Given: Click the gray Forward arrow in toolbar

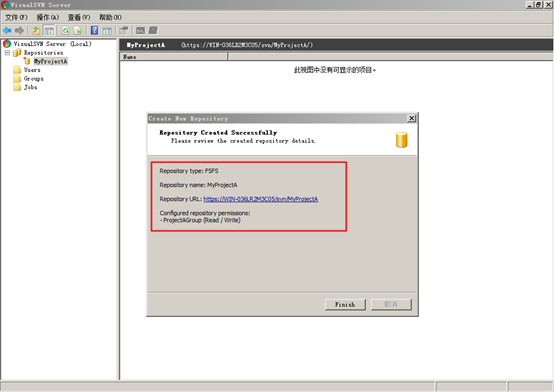Looking at the screenshot, I should pyautogui.click(x=19, y=30).
